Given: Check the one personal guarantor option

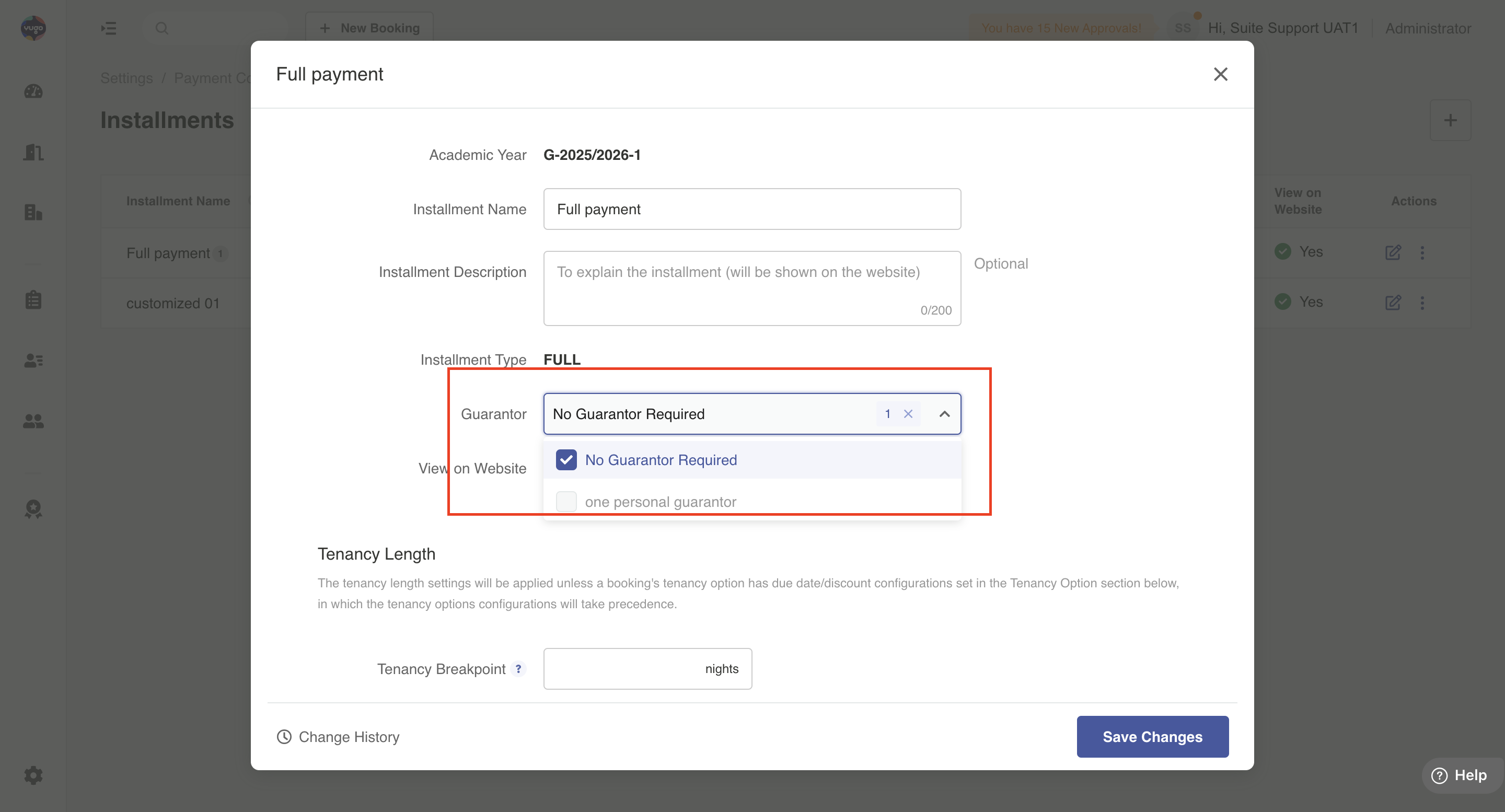Looking at the screenshot, I should [x=566, y=501].
